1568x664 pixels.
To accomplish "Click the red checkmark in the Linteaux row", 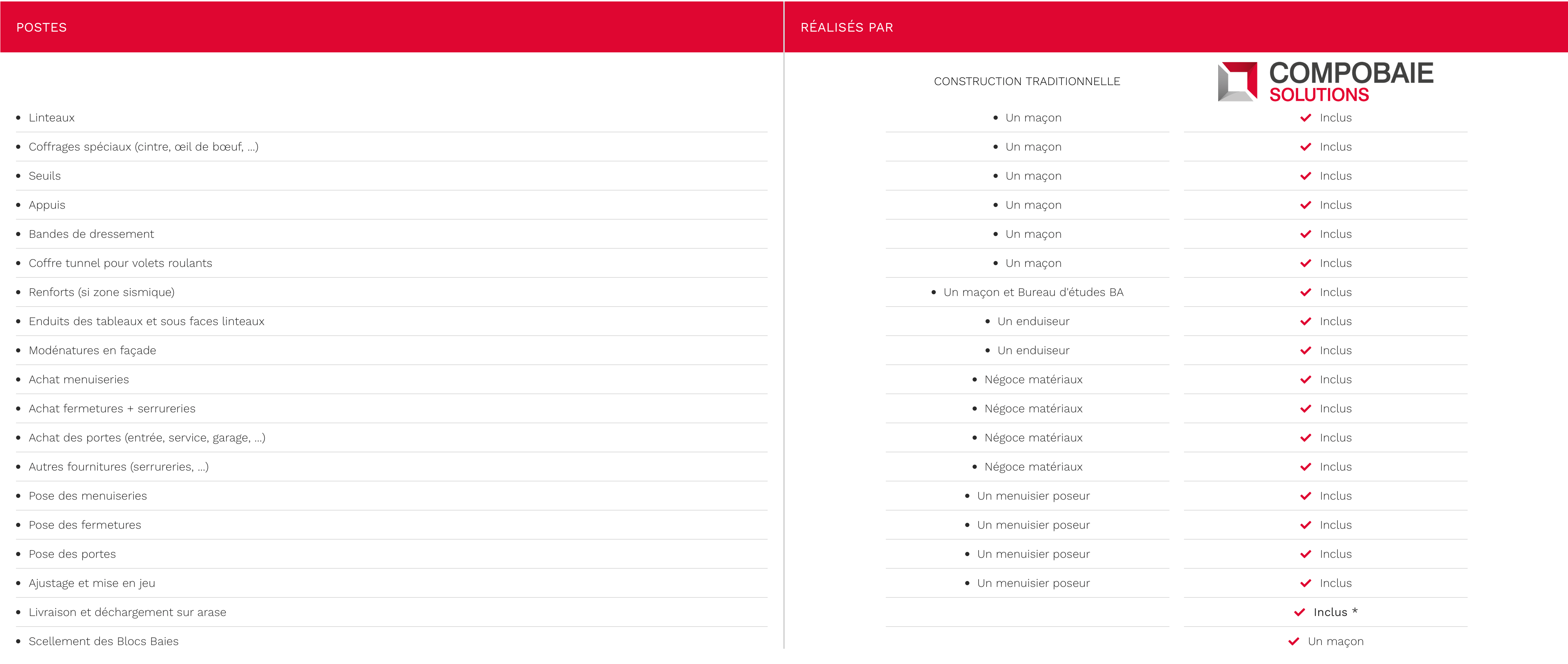I will click(1306, 118).
